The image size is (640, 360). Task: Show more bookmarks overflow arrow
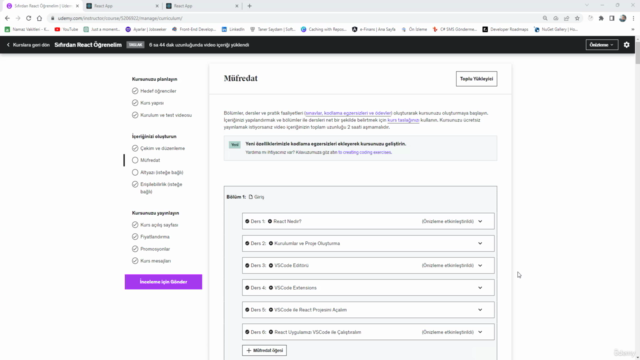coord(633,29)
